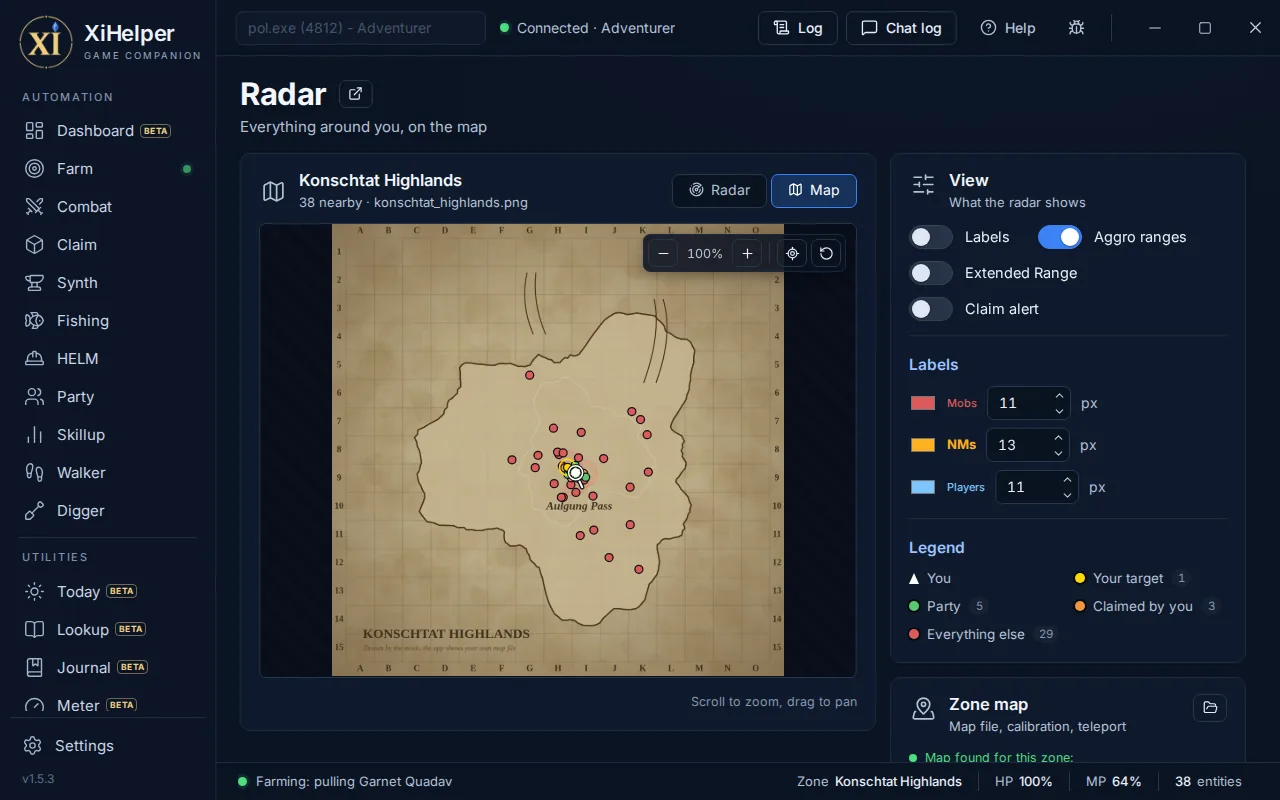The width and height of the screenshot is (1280, 800).
Task: Select Digger in the sidebar
Action: pos(107,511)
